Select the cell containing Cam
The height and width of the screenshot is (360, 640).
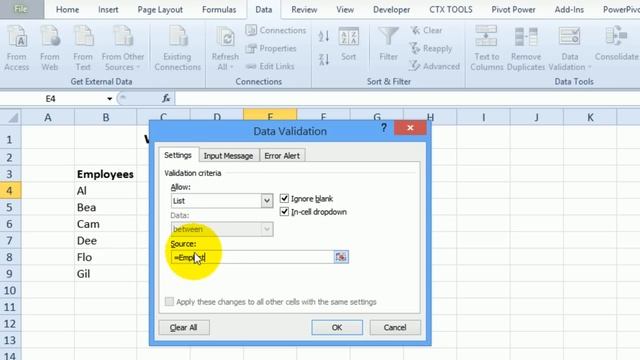tap(105, 224)
